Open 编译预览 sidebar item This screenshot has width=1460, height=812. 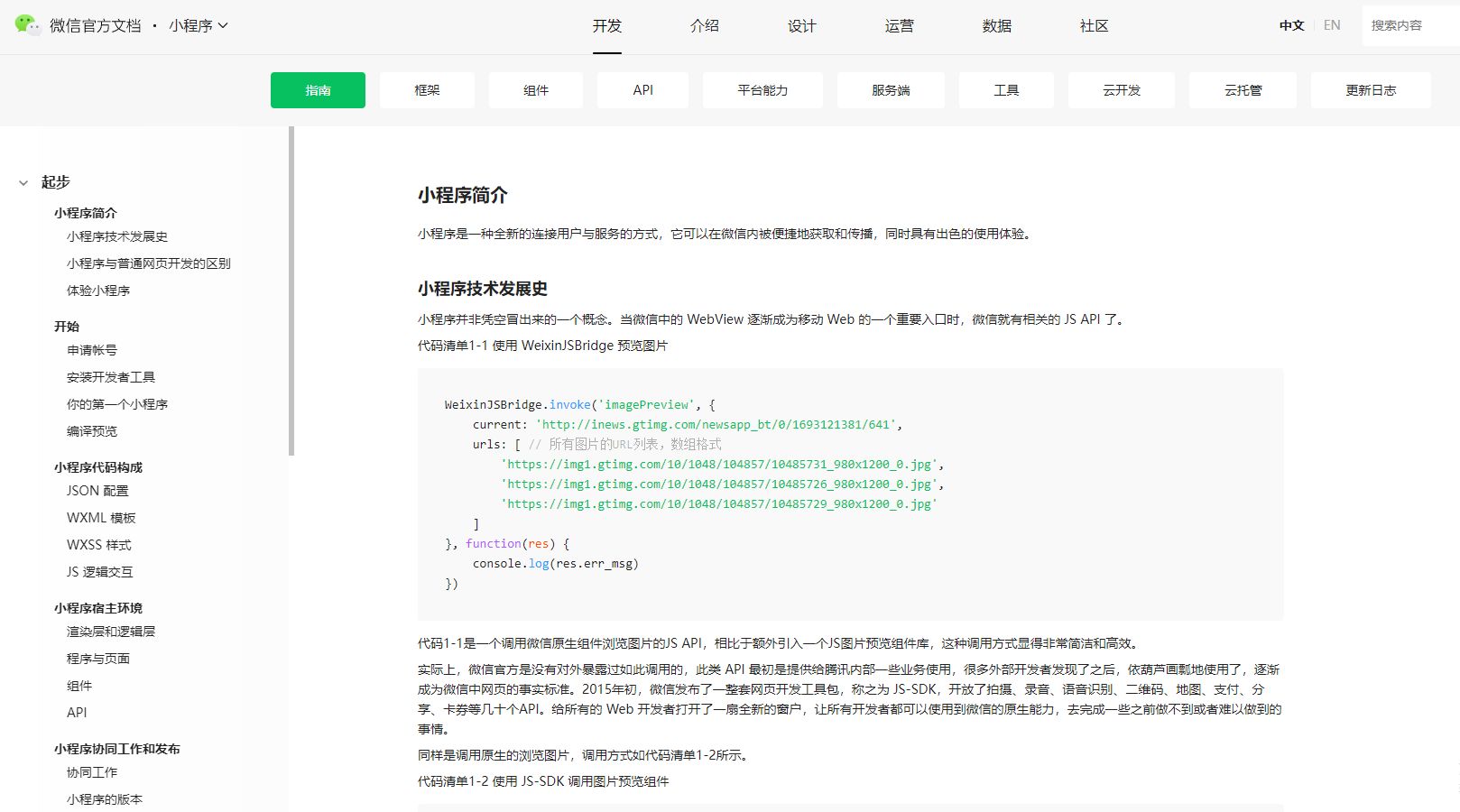(92, 431)
